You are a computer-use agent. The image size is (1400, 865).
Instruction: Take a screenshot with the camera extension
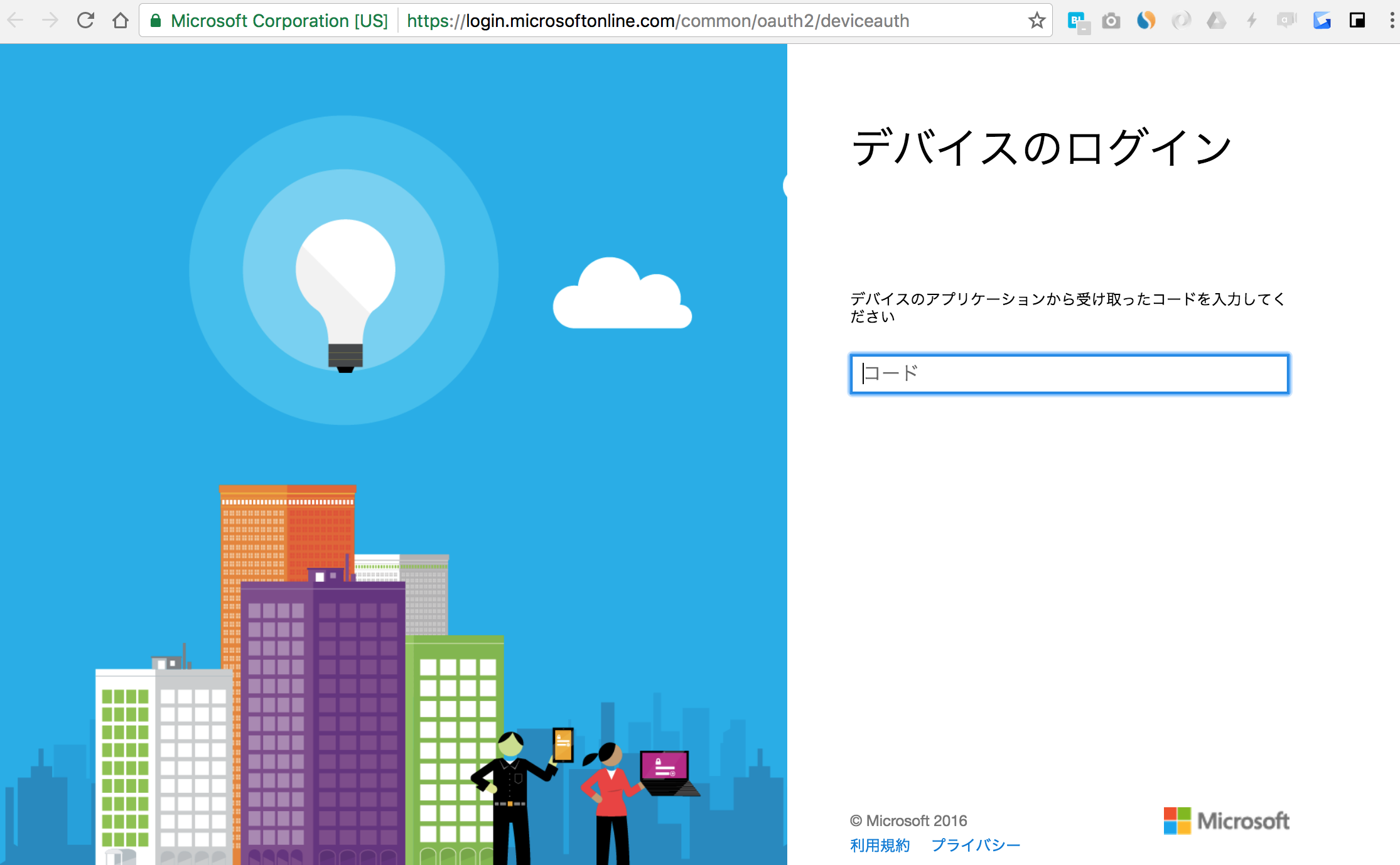(x=1111, y=20)
